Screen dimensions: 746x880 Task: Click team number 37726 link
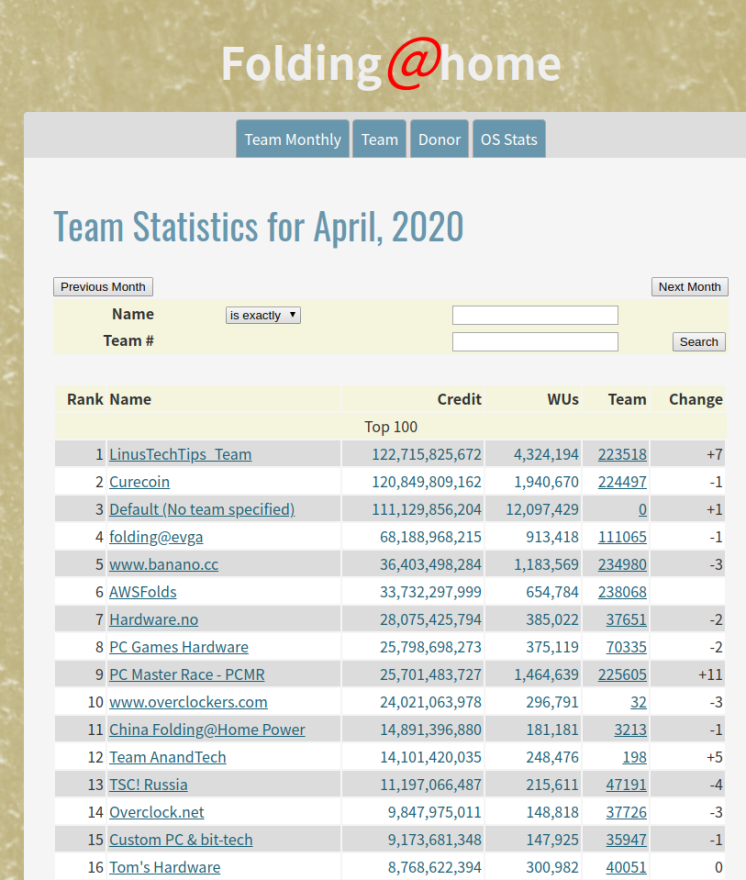tap(626, 812)
